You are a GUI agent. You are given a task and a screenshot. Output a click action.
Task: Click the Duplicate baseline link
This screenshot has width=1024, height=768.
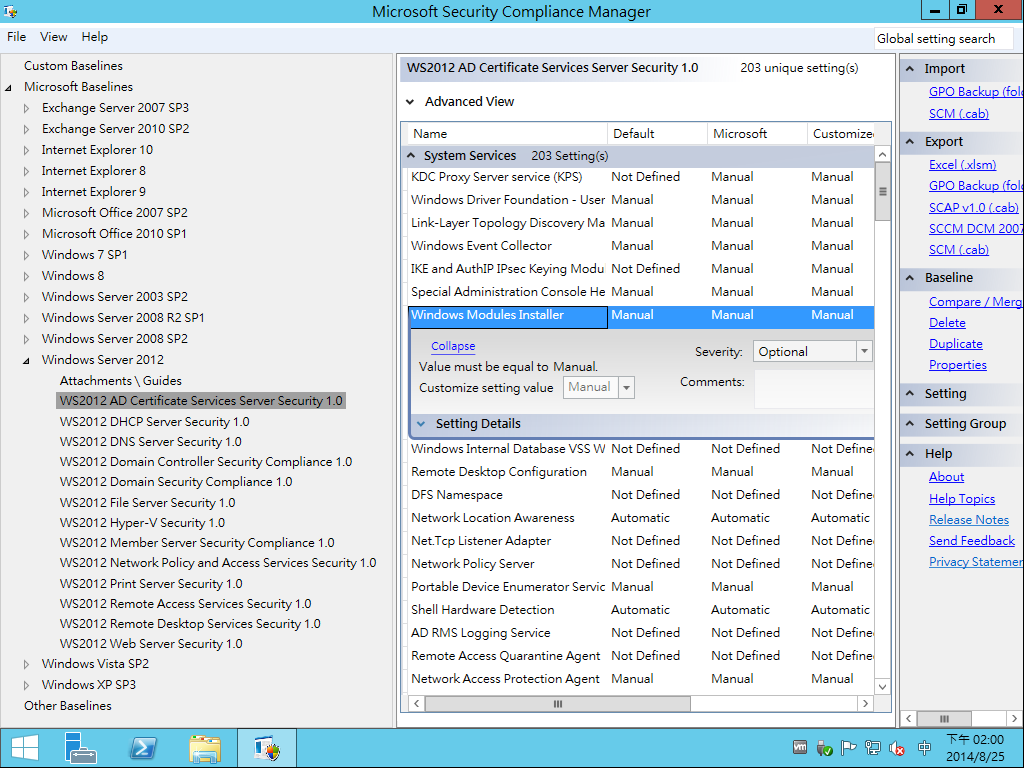pos(955,344)
